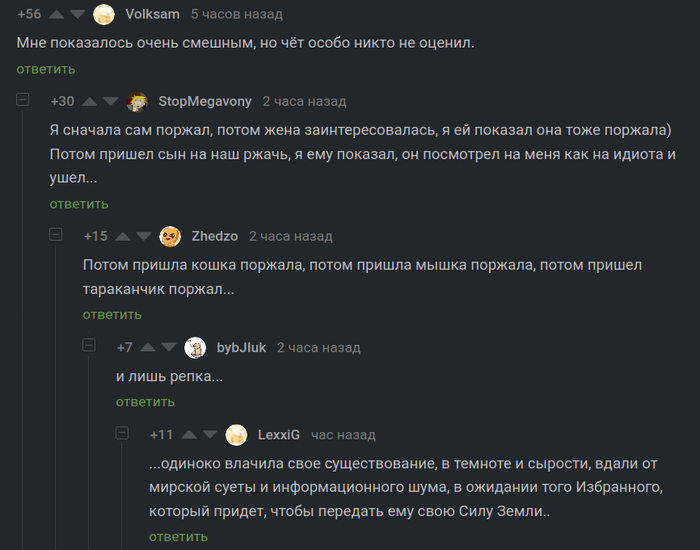Open Volksam's user profile name

pyautogui.click(x=151, y=14)
